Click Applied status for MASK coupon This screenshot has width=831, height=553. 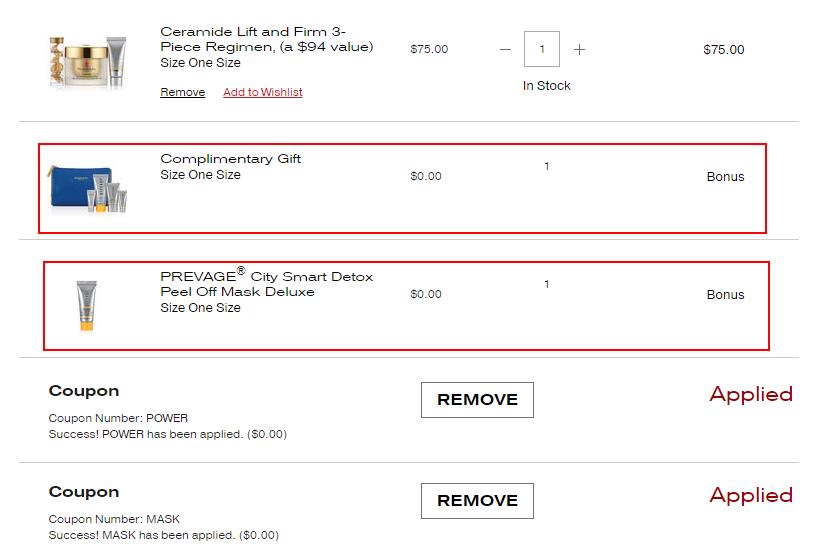pyautogui.click(x=750, y=495)
